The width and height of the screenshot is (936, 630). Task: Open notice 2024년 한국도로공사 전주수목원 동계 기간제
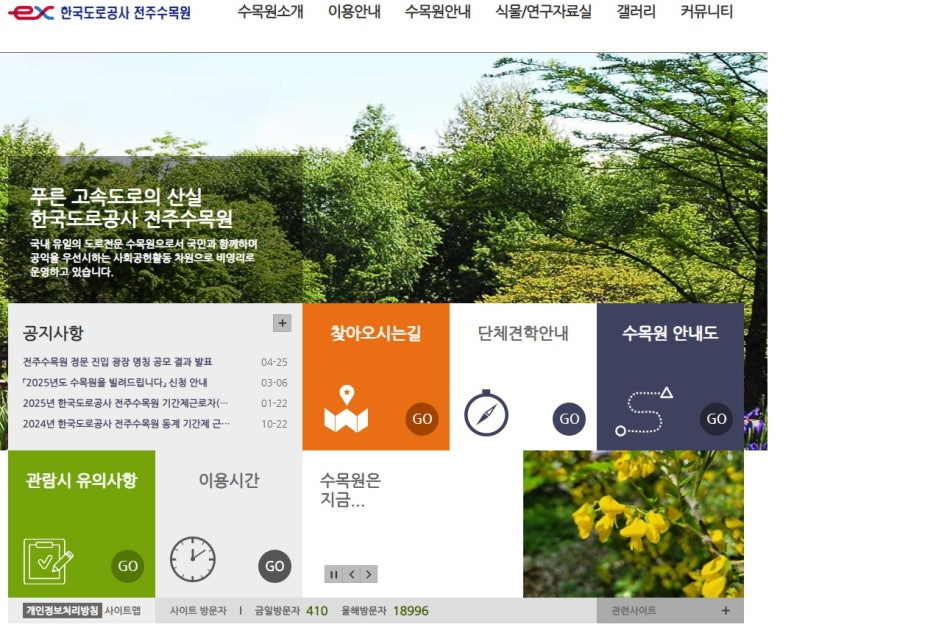[126, 424]
